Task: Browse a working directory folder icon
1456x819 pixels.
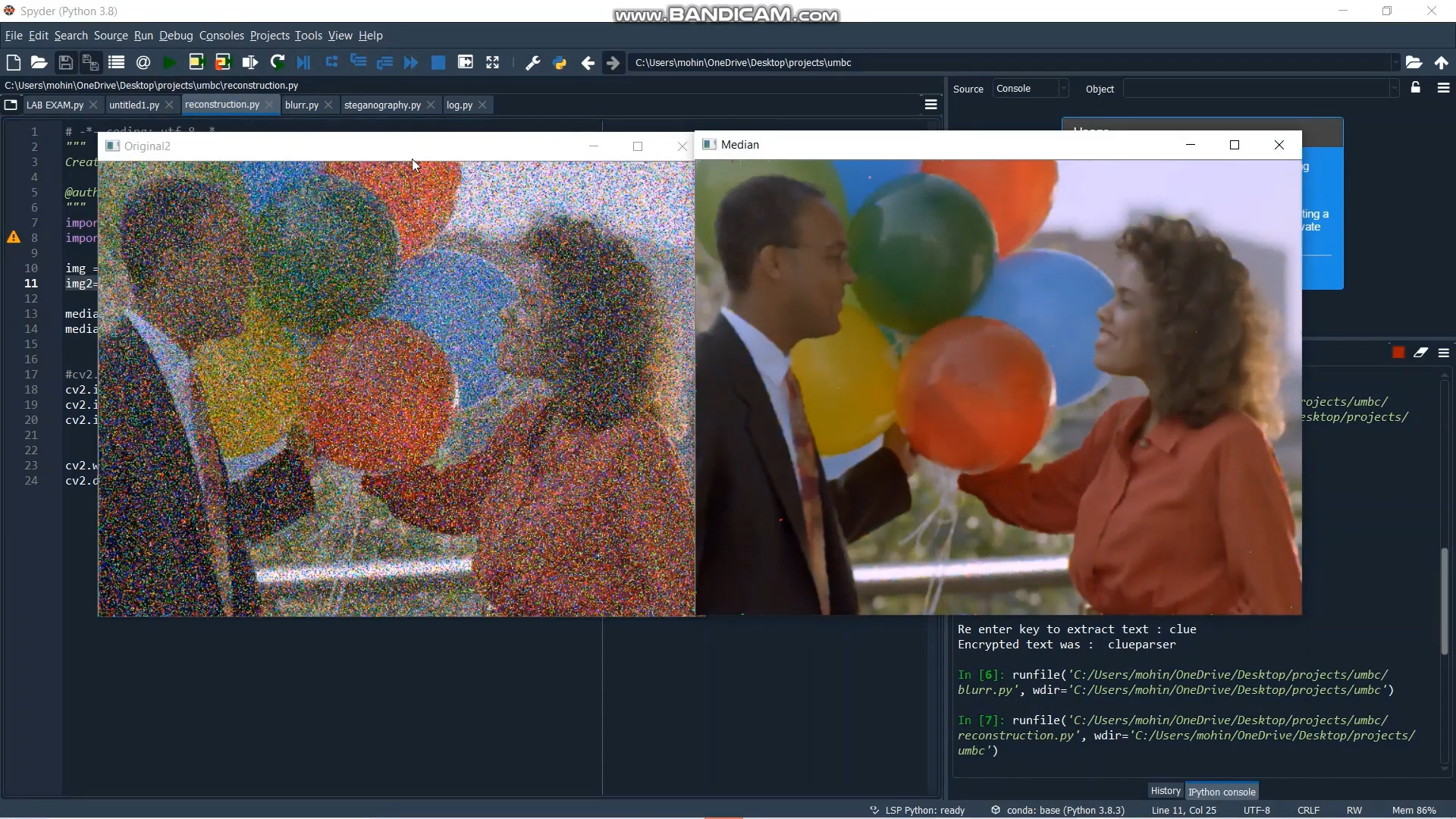Action: click(x=1414, y=63)
